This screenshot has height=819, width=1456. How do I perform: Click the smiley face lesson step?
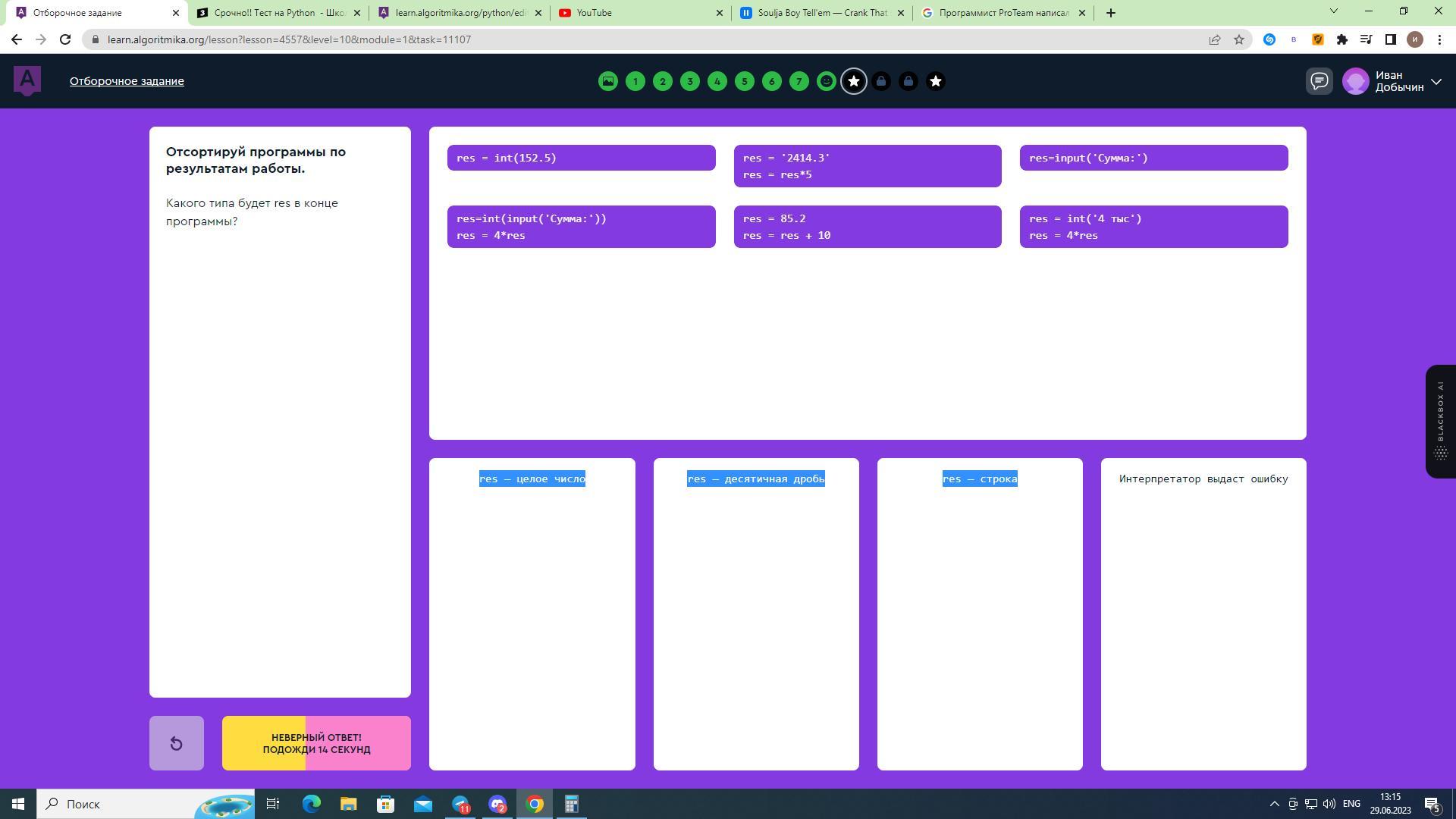(826, 81)
